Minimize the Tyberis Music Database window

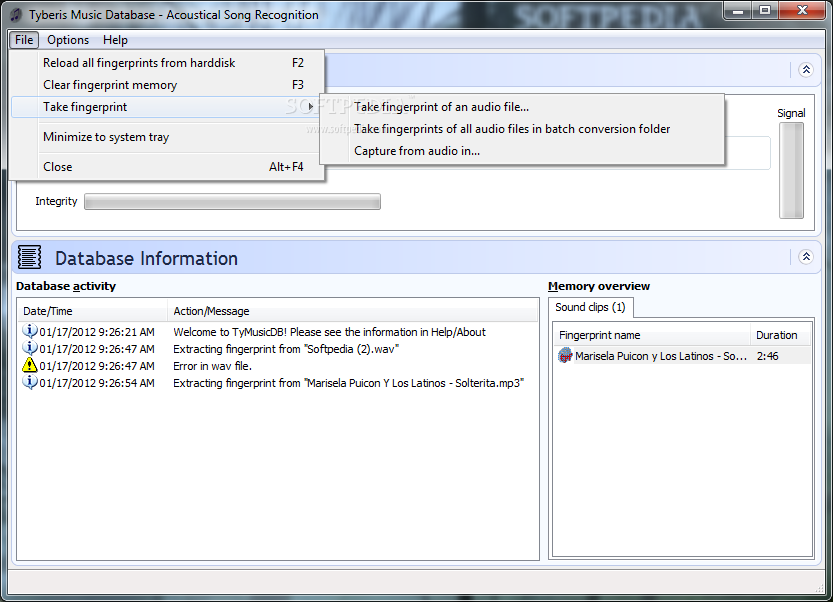pos(738,11)
